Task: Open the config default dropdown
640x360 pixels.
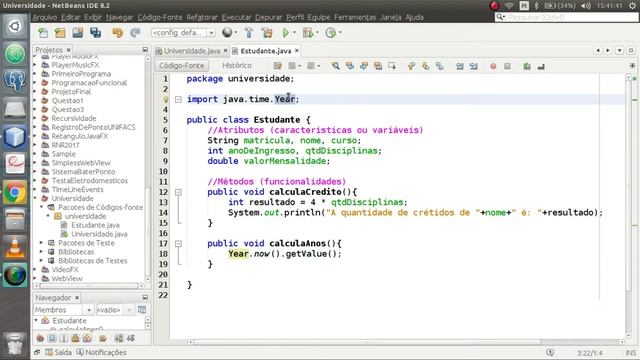Action: 183,33
